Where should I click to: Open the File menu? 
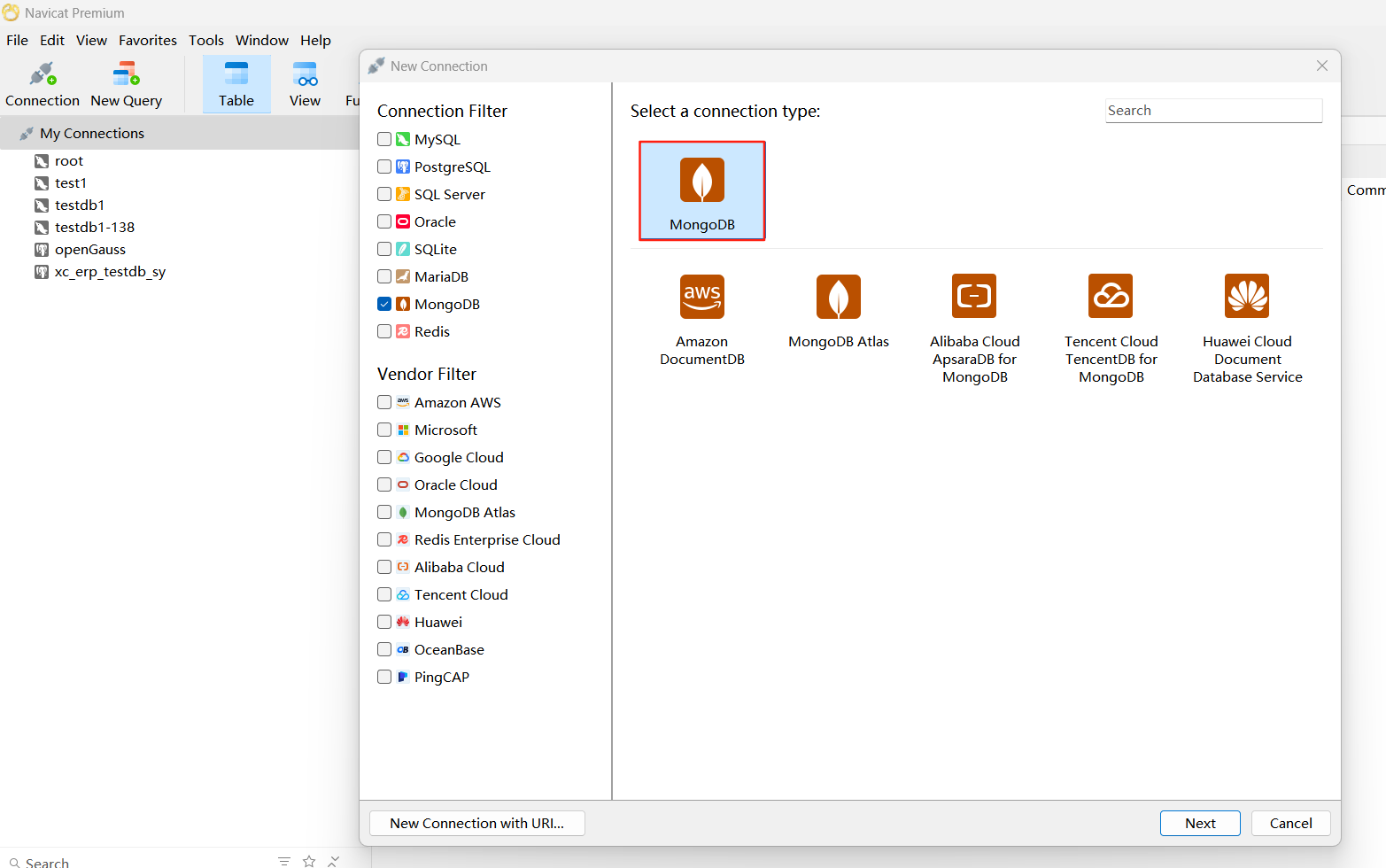(17, 41)
